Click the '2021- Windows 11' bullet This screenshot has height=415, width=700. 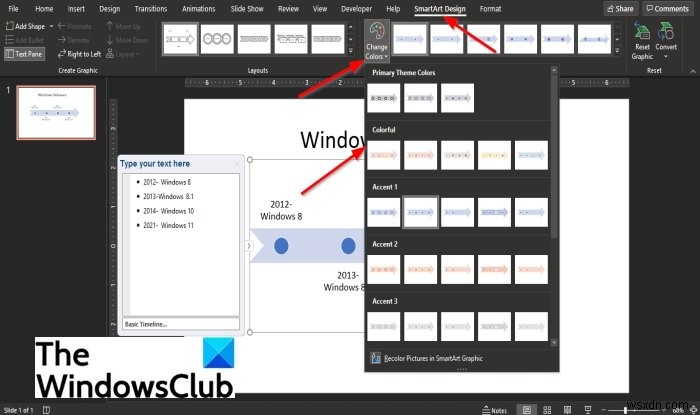pos(168,225)
